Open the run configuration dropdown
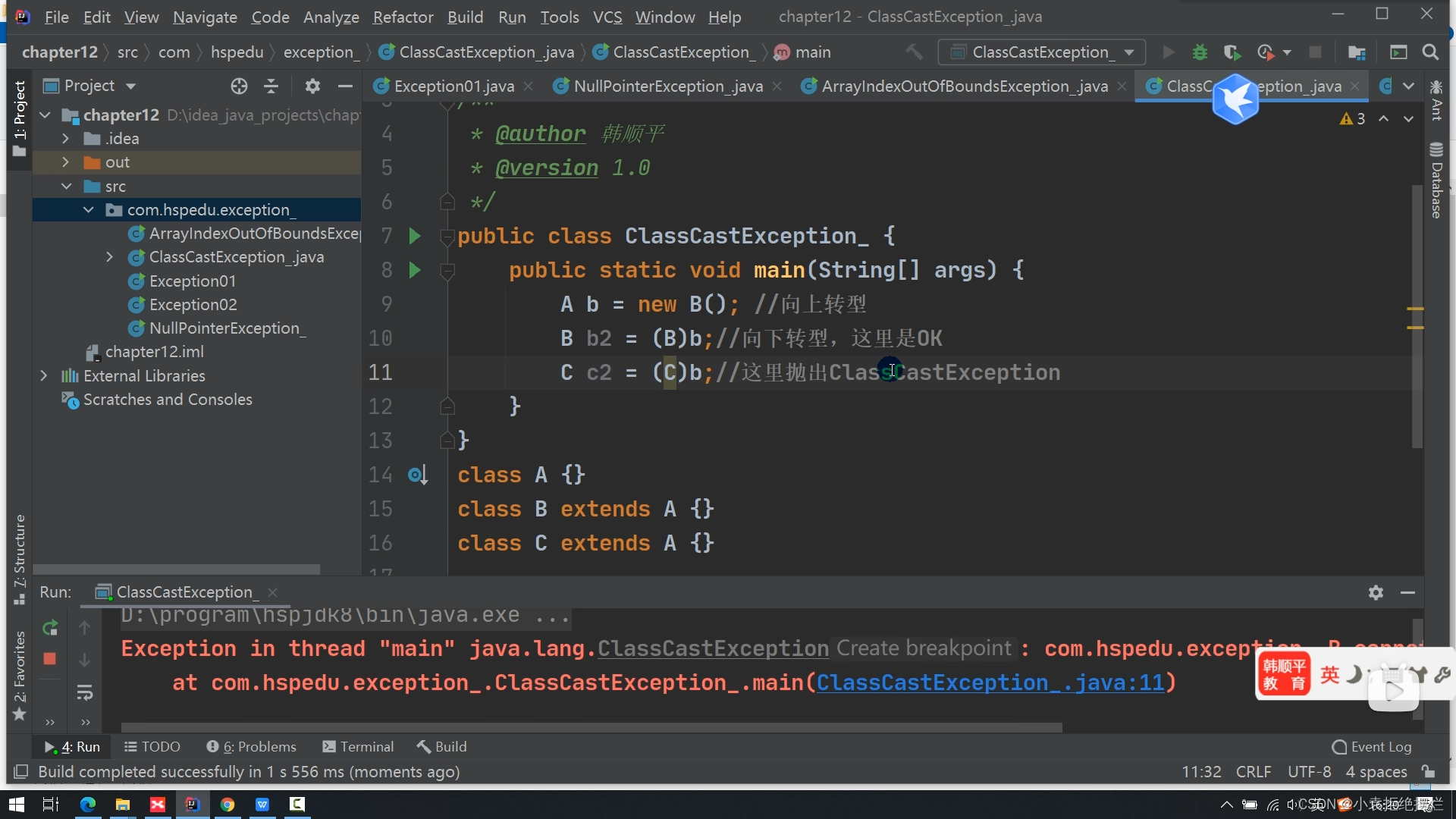1456x819 pixels. tap(1041, 52)
